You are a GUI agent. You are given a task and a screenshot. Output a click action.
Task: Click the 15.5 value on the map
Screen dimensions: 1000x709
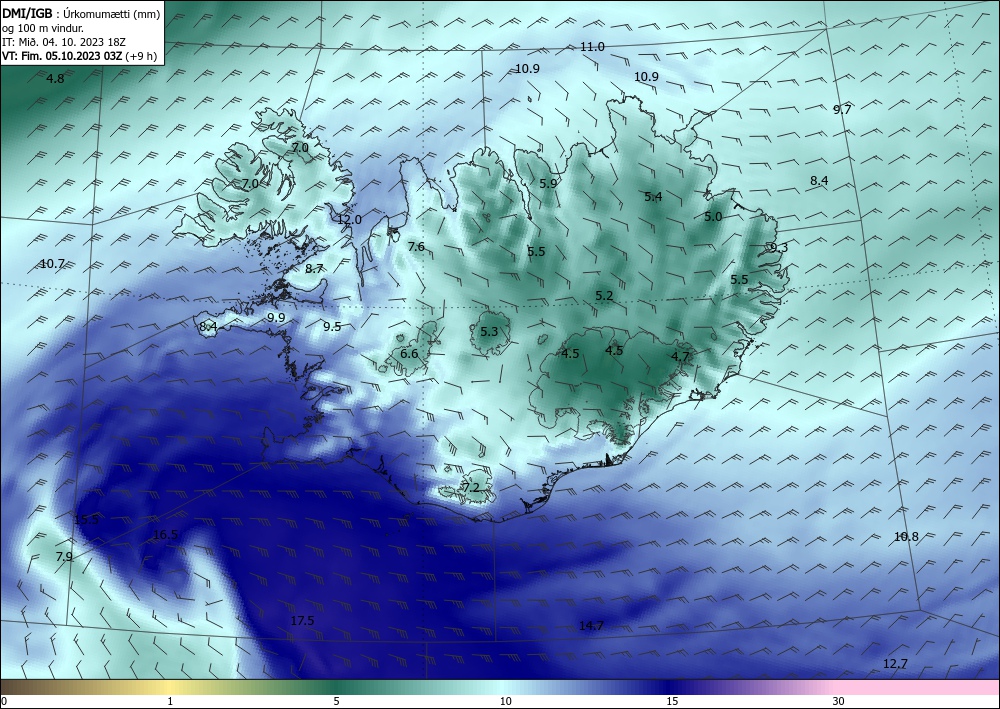pos(86,519)
